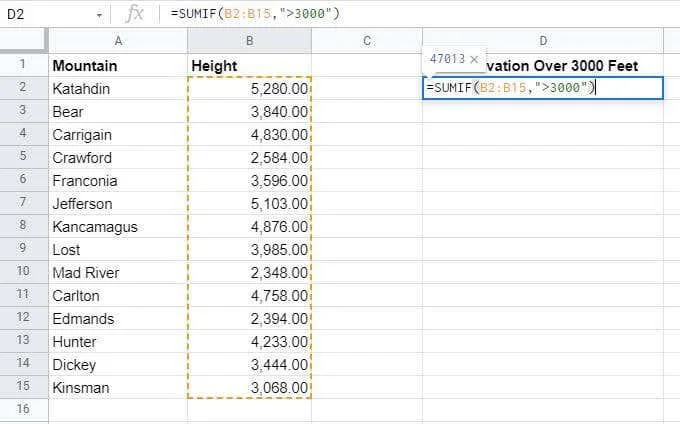This screenshot has height=424, width=680.
Task: Click the Mountain header cell
Action: tap(118, 65)
